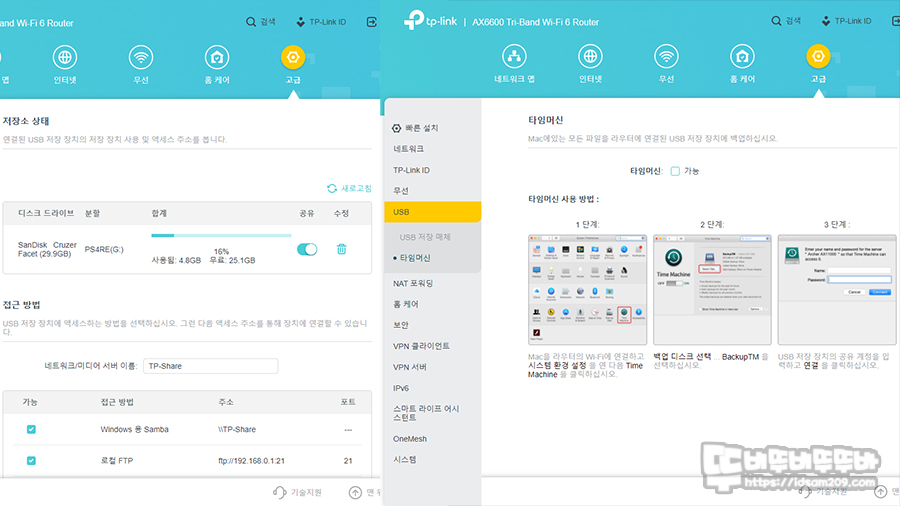
Task: Open 무선 sidebar entry
Action: tap(401, 191)
